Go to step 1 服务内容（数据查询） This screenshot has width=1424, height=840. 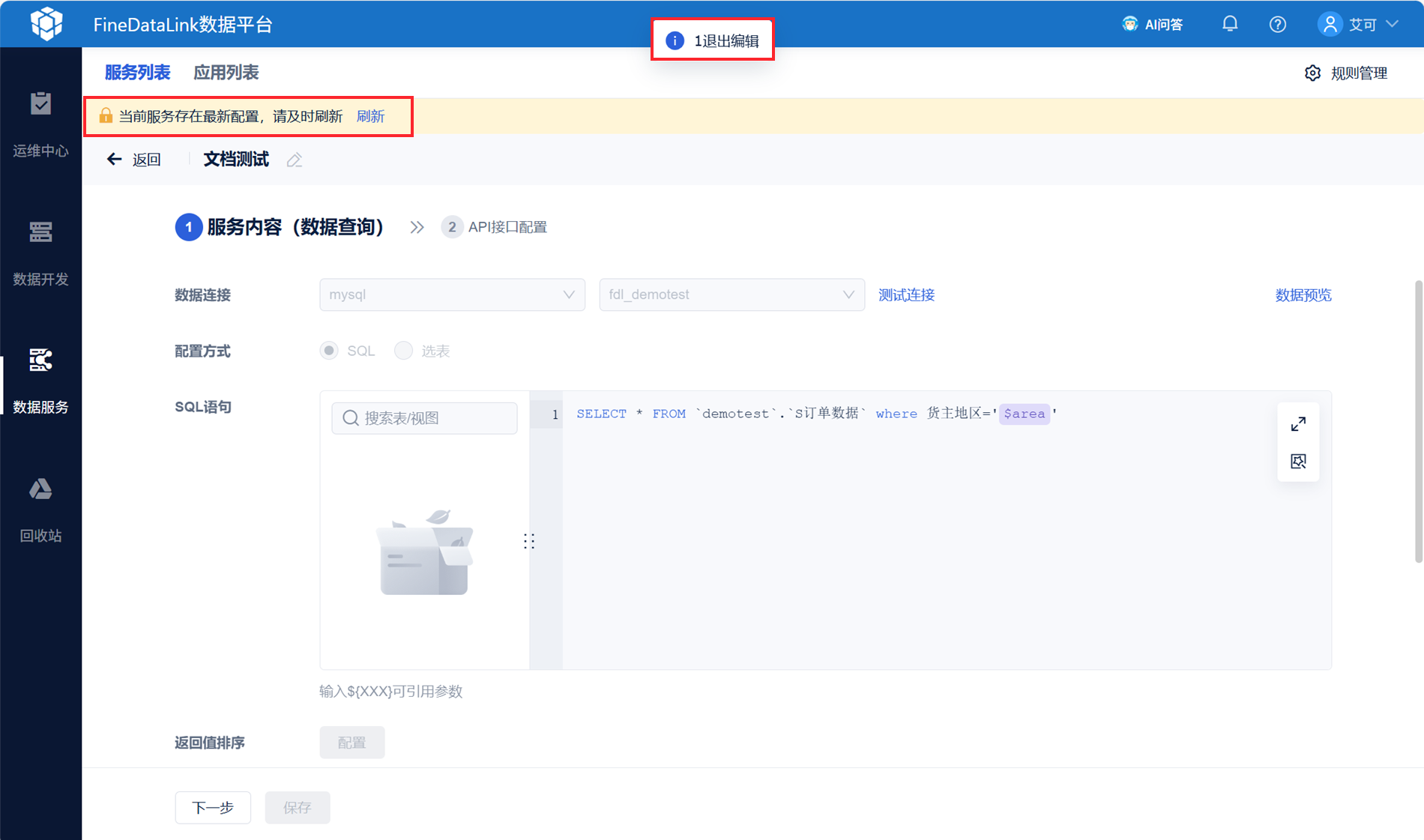point(280,227)
